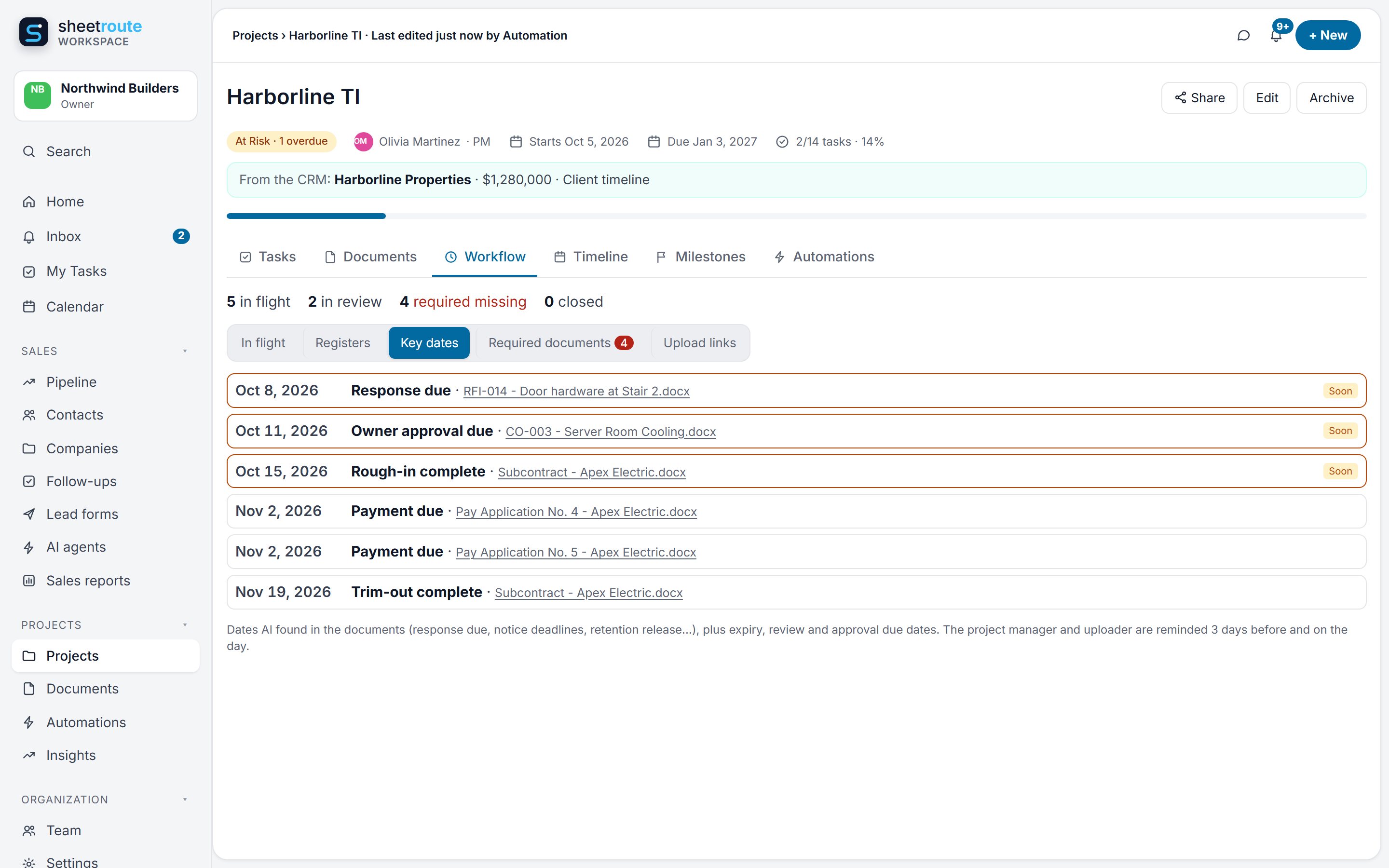Open the chat bubble icon in header
The image size is (1389, 868).
pos(1243,36)
